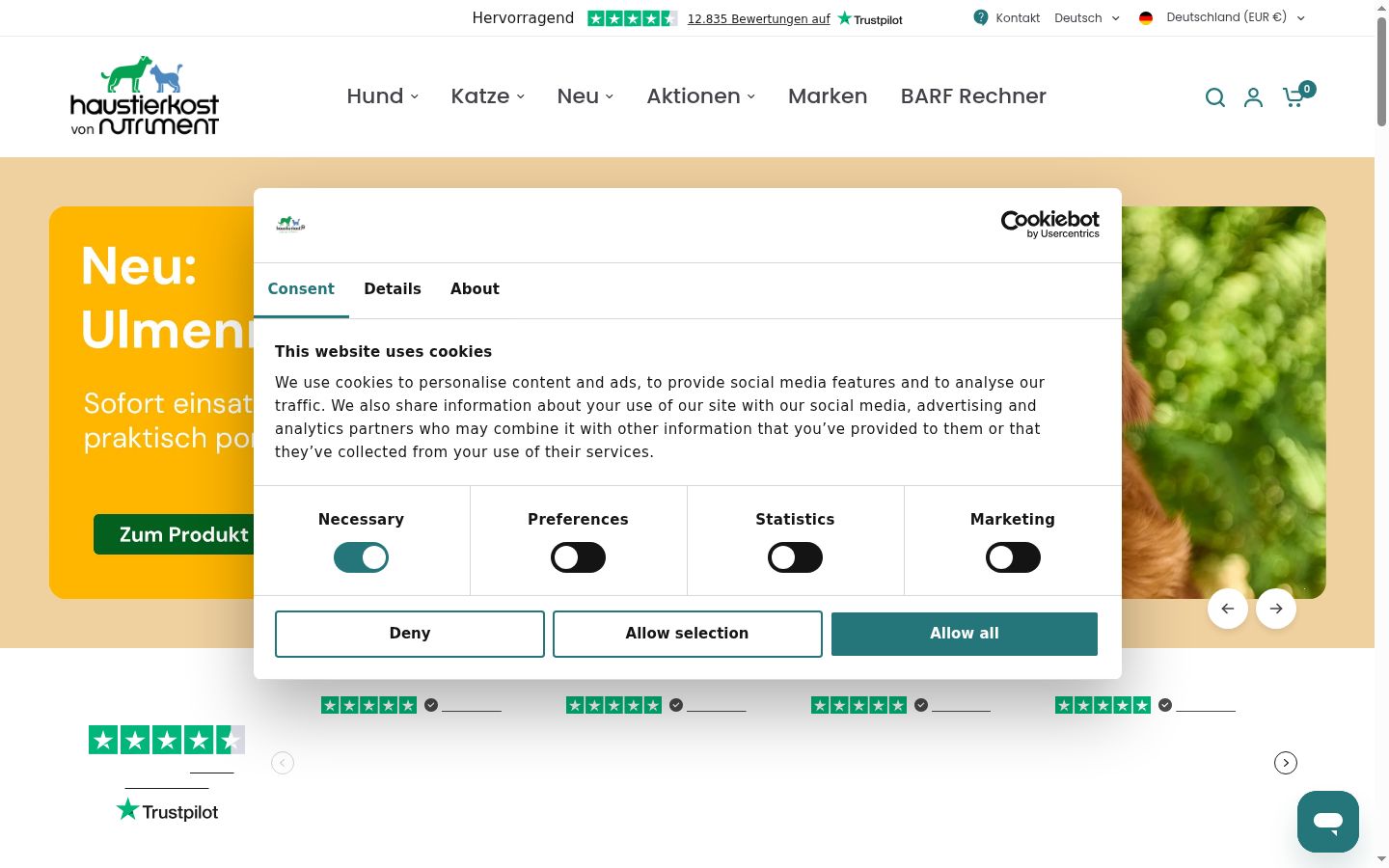Click the Cookiebot by Usercentrics logo

(1050, 225)
